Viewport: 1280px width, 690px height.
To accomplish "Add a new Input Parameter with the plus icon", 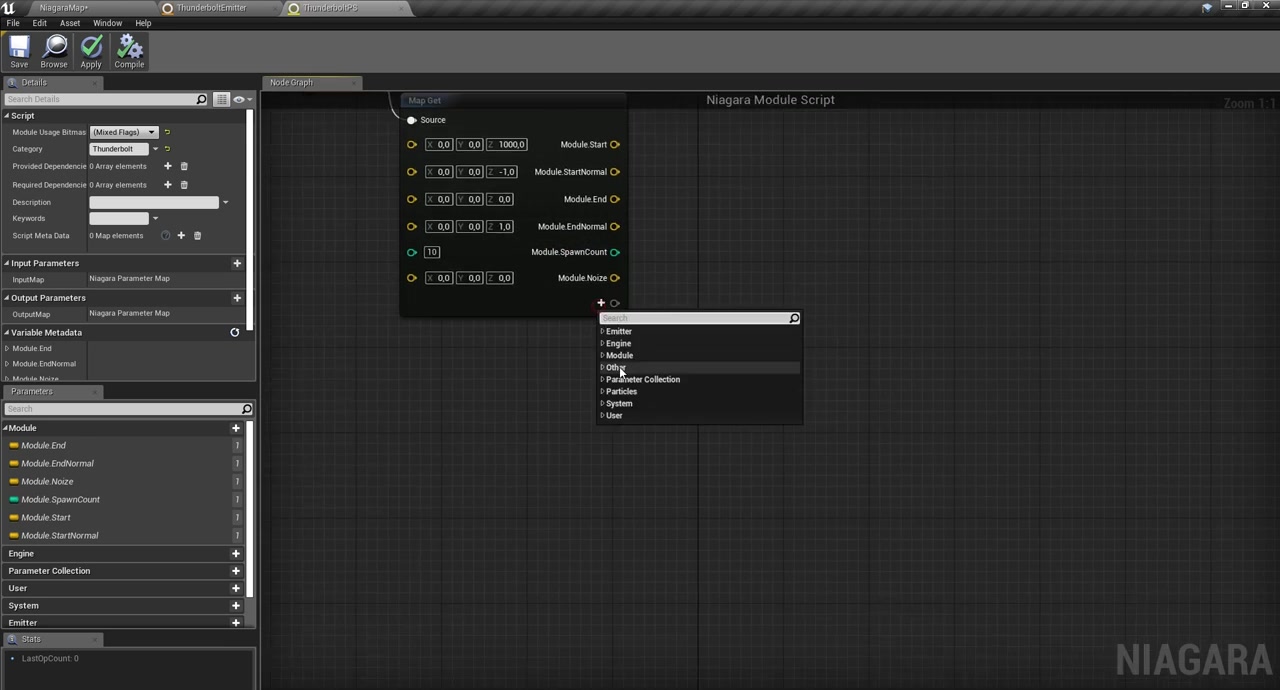I will pyautogui.click(x=237, y=262).
